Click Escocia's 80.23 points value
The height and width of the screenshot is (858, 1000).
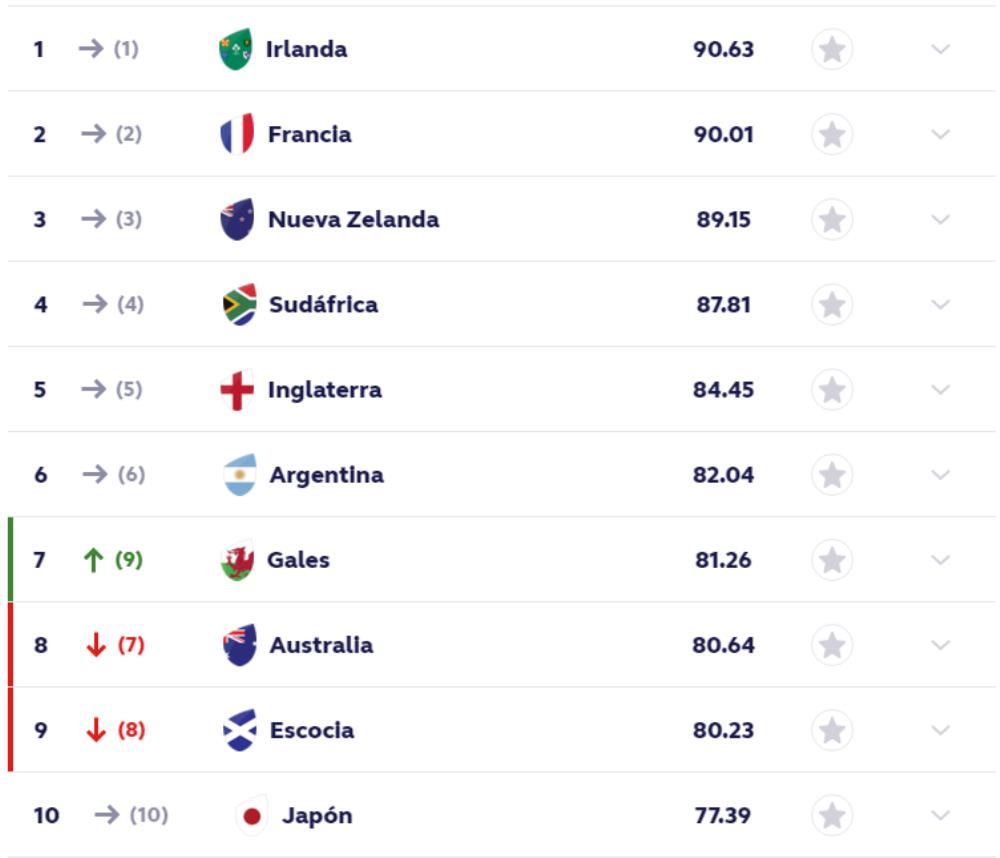723,730
